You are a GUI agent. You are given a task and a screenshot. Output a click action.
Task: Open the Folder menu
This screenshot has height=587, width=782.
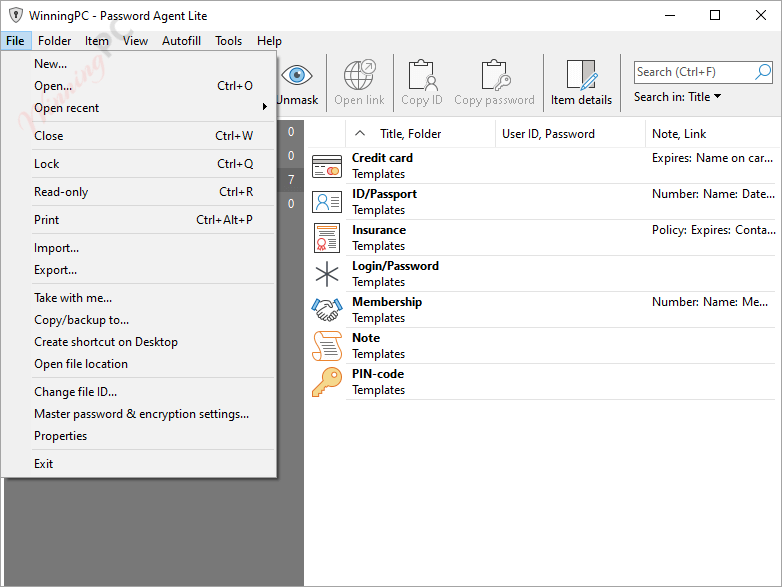[x=54, y=41]
